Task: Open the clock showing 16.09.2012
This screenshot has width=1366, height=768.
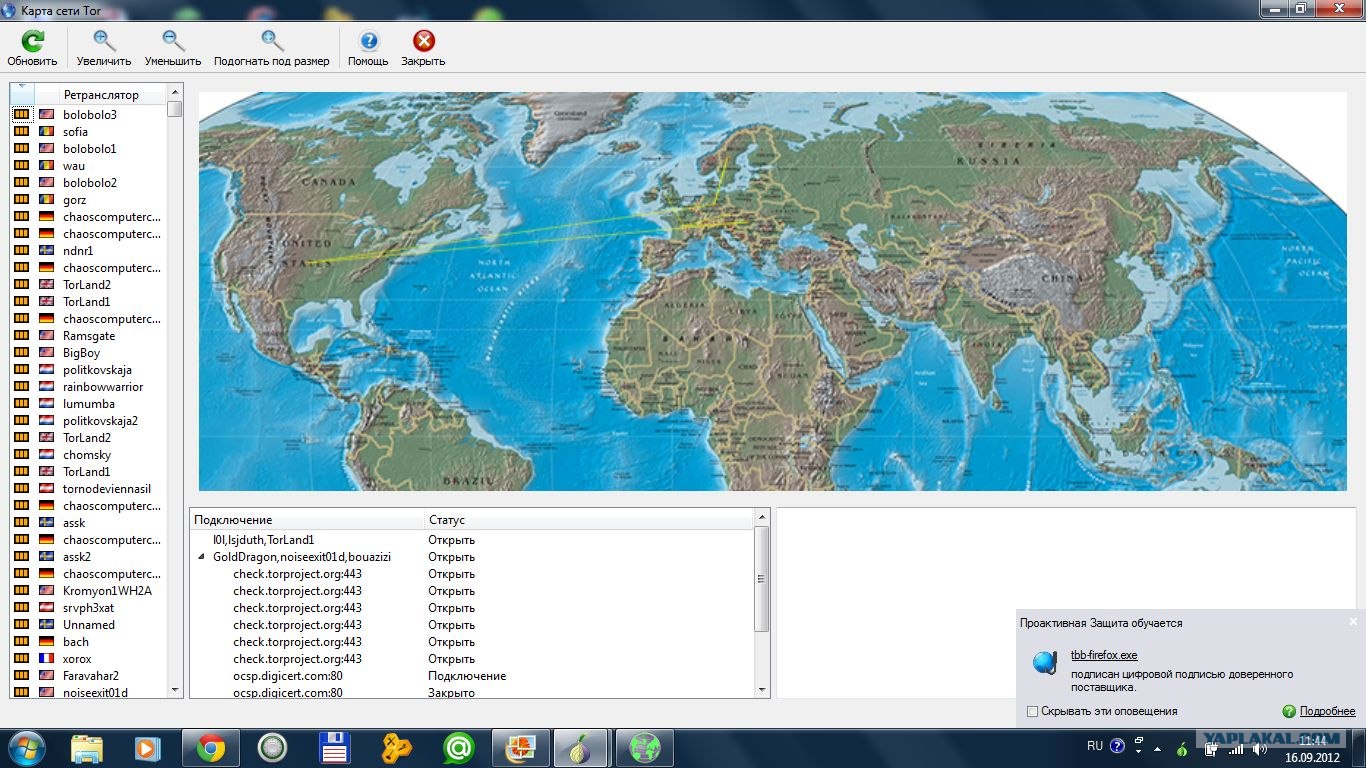Action: [x=1312, y=748]
